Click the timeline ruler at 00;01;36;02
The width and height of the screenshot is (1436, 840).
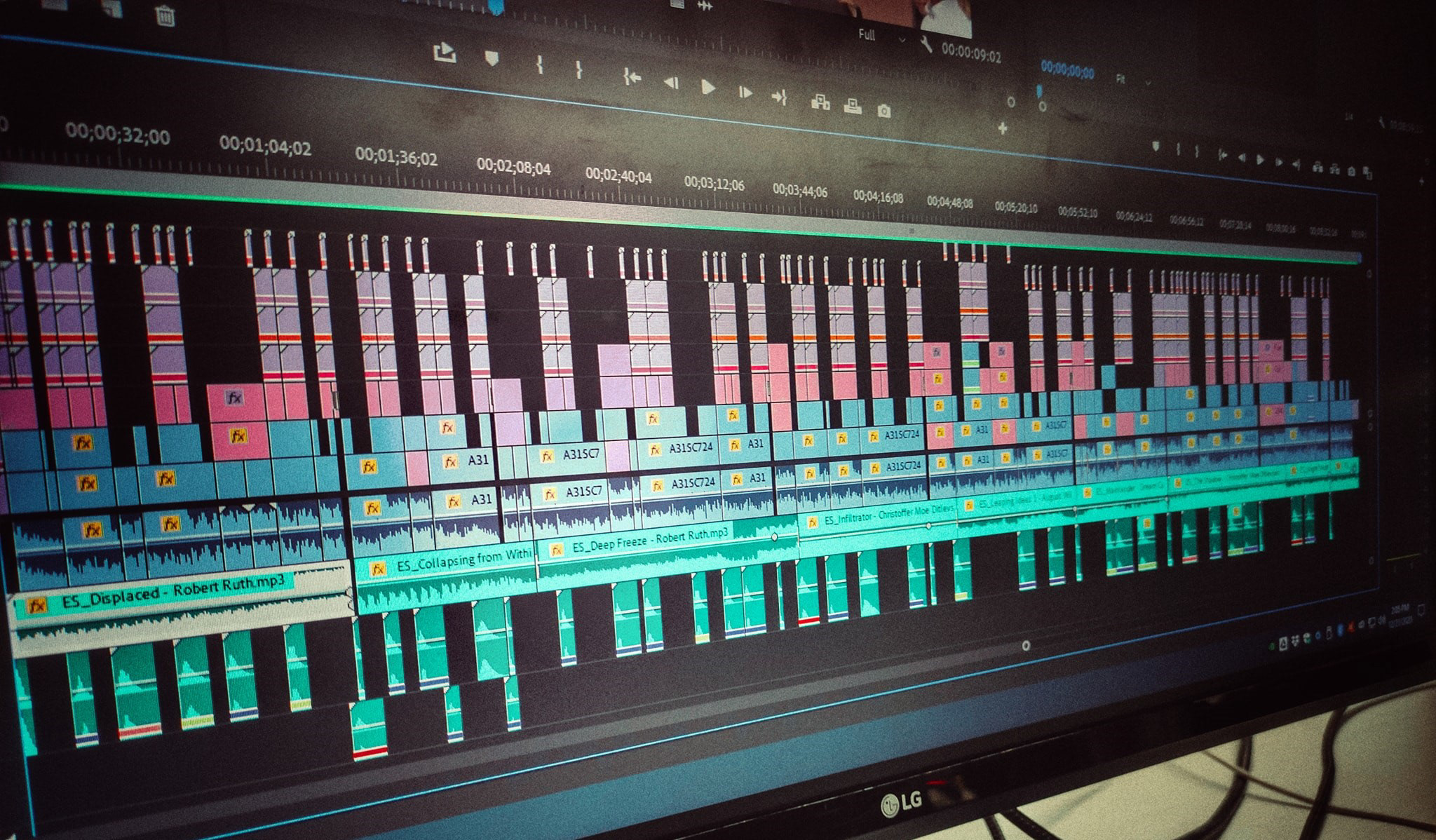[396, 157]
